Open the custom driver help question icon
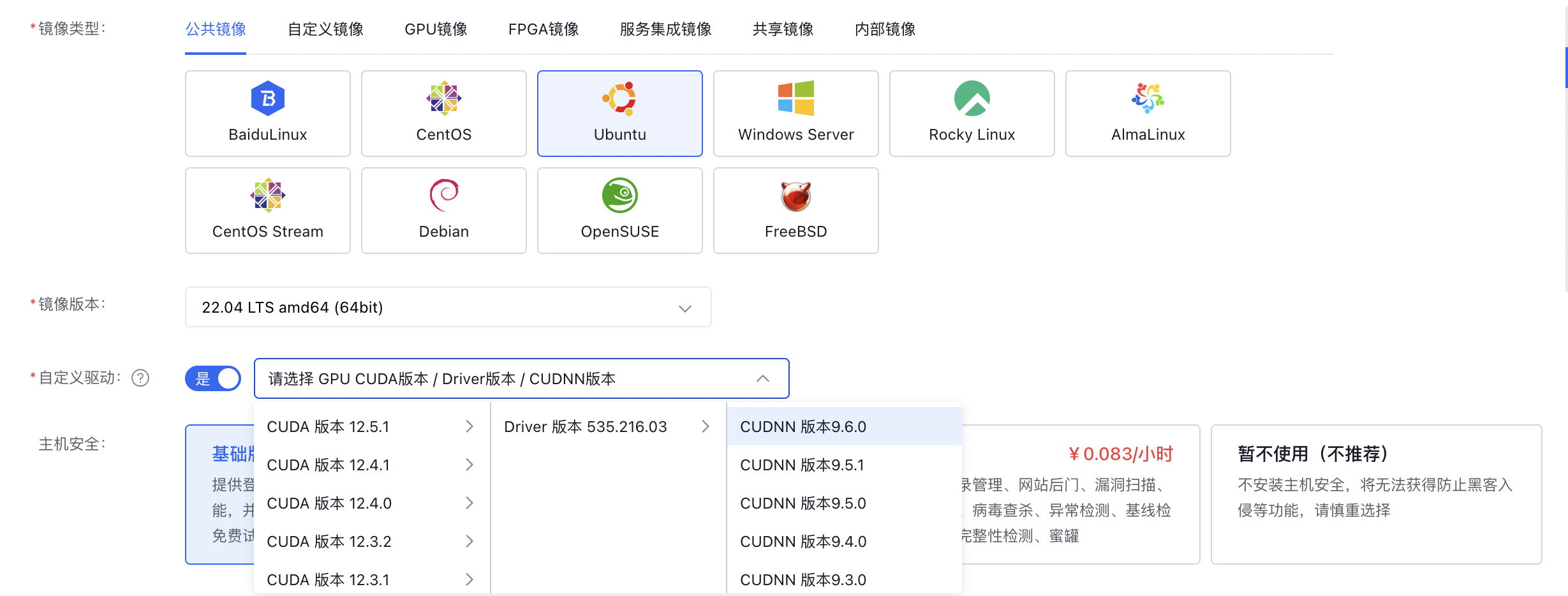Screen dimensions: 1568x596 pyautogui.click(x=140, y=378)
